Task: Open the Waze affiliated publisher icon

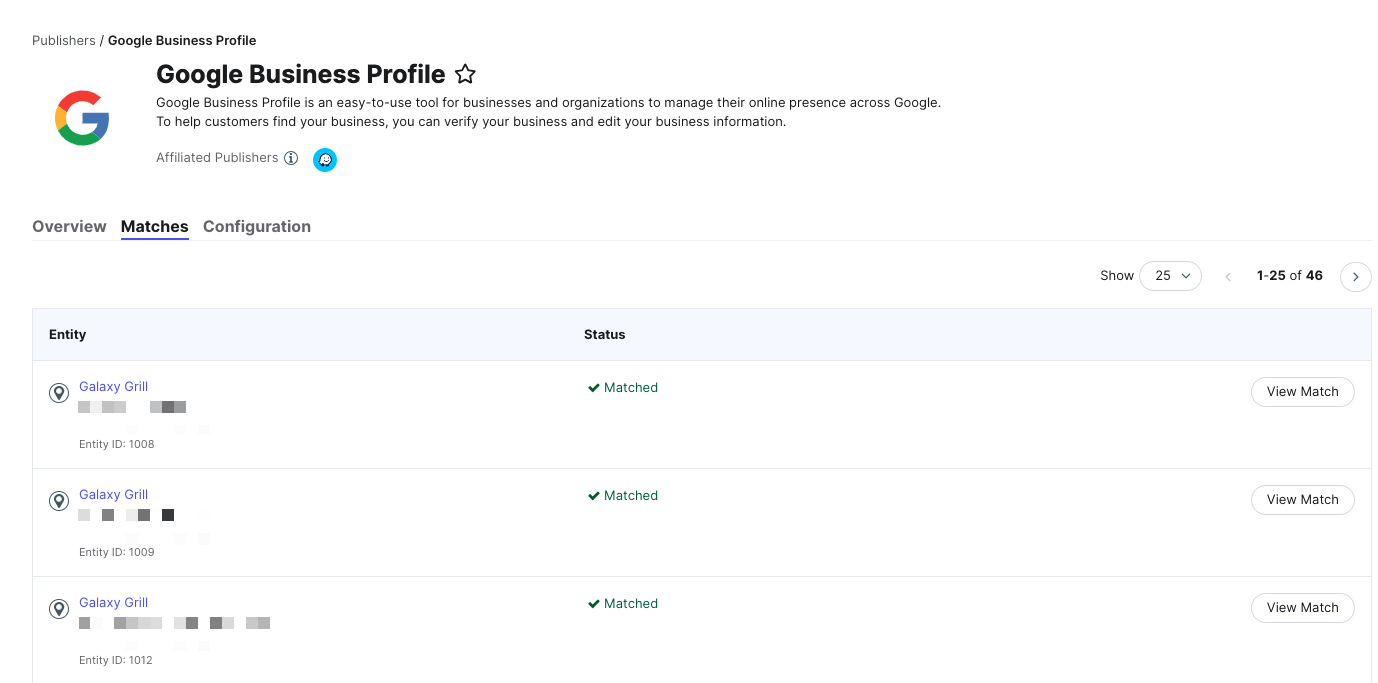Action: (x=325, y=159)
